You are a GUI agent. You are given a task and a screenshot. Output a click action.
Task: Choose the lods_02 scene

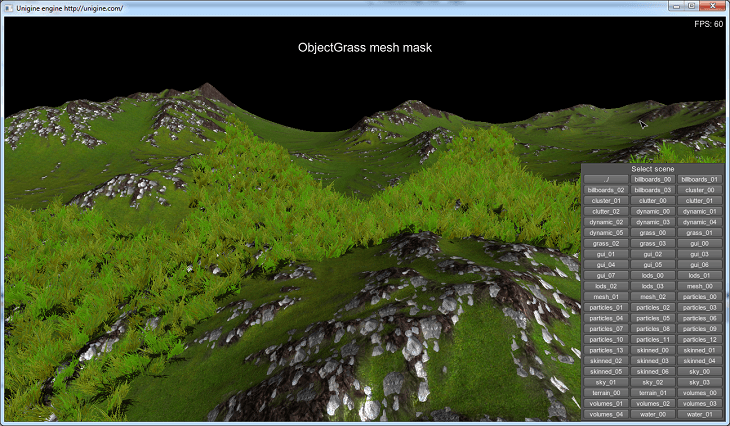pyautogui.click(x=605, y=286)
